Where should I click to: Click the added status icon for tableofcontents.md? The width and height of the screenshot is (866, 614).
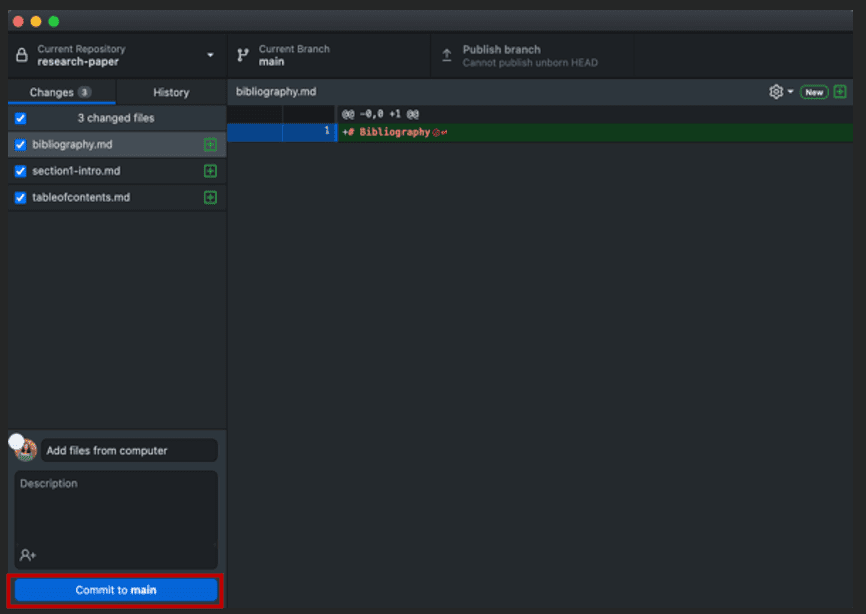(210, 198)
